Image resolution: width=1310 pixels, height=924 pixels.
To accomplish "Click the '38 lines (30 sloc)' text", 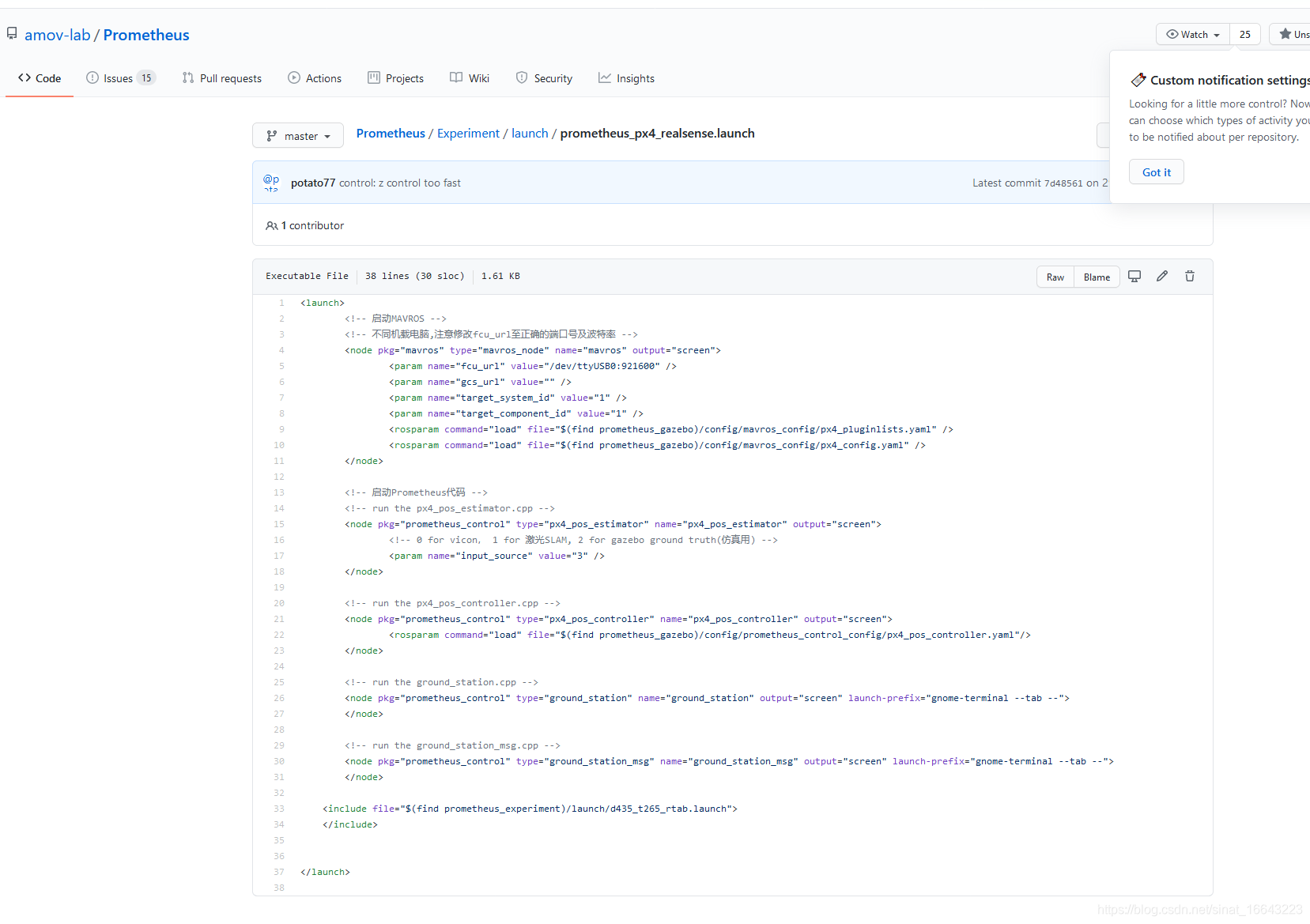I will tap(415, 276).
